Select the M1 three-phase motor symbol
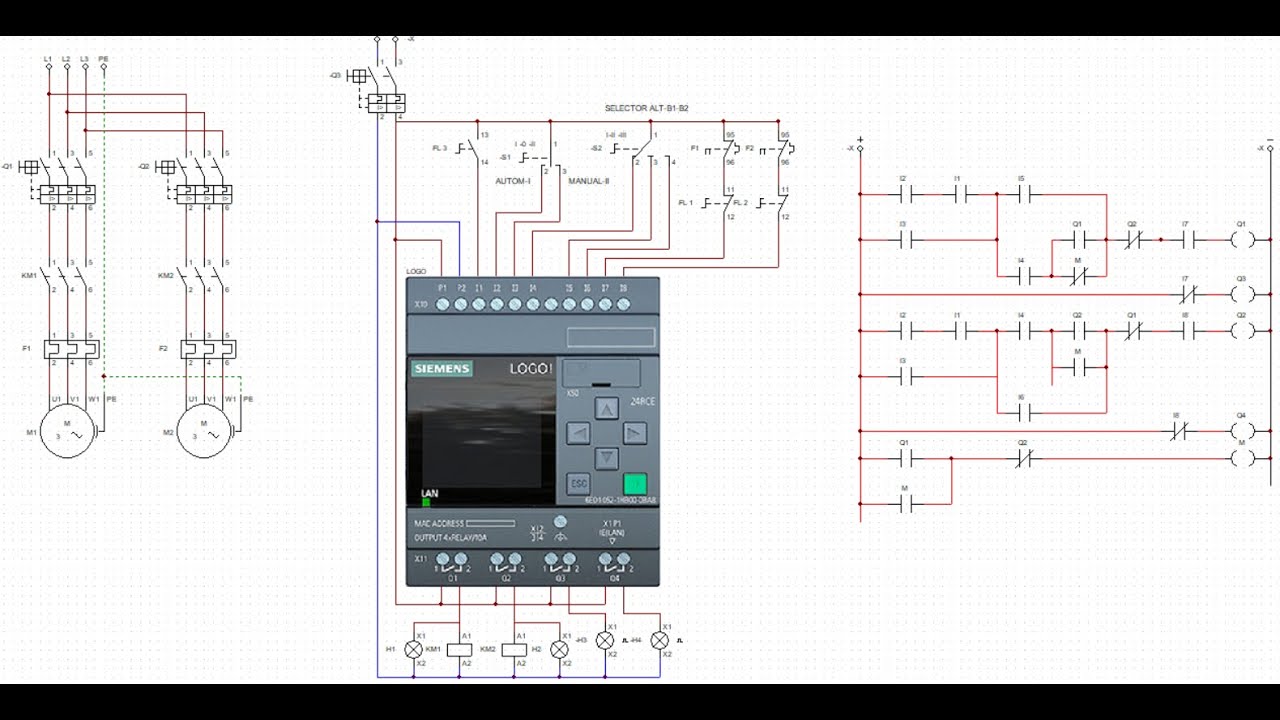Viewport: 1280px width, 720px height. click(x=67, y=431)
